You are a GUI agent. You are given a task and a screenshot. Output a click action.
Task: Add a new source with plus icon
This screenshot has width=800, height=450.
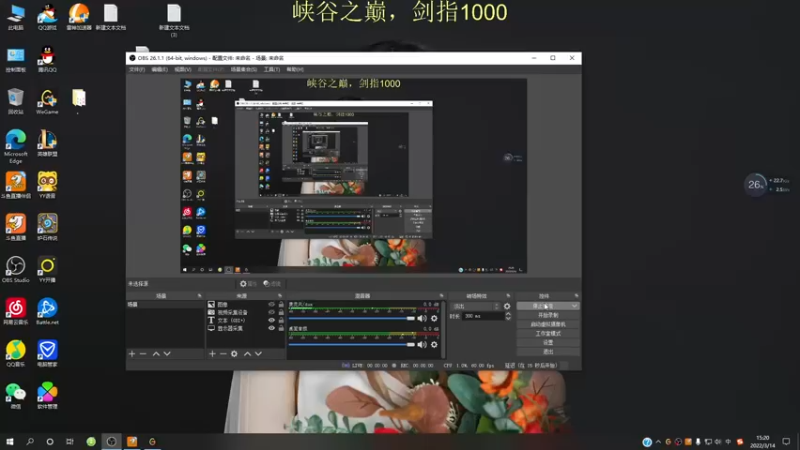point(212,354)
